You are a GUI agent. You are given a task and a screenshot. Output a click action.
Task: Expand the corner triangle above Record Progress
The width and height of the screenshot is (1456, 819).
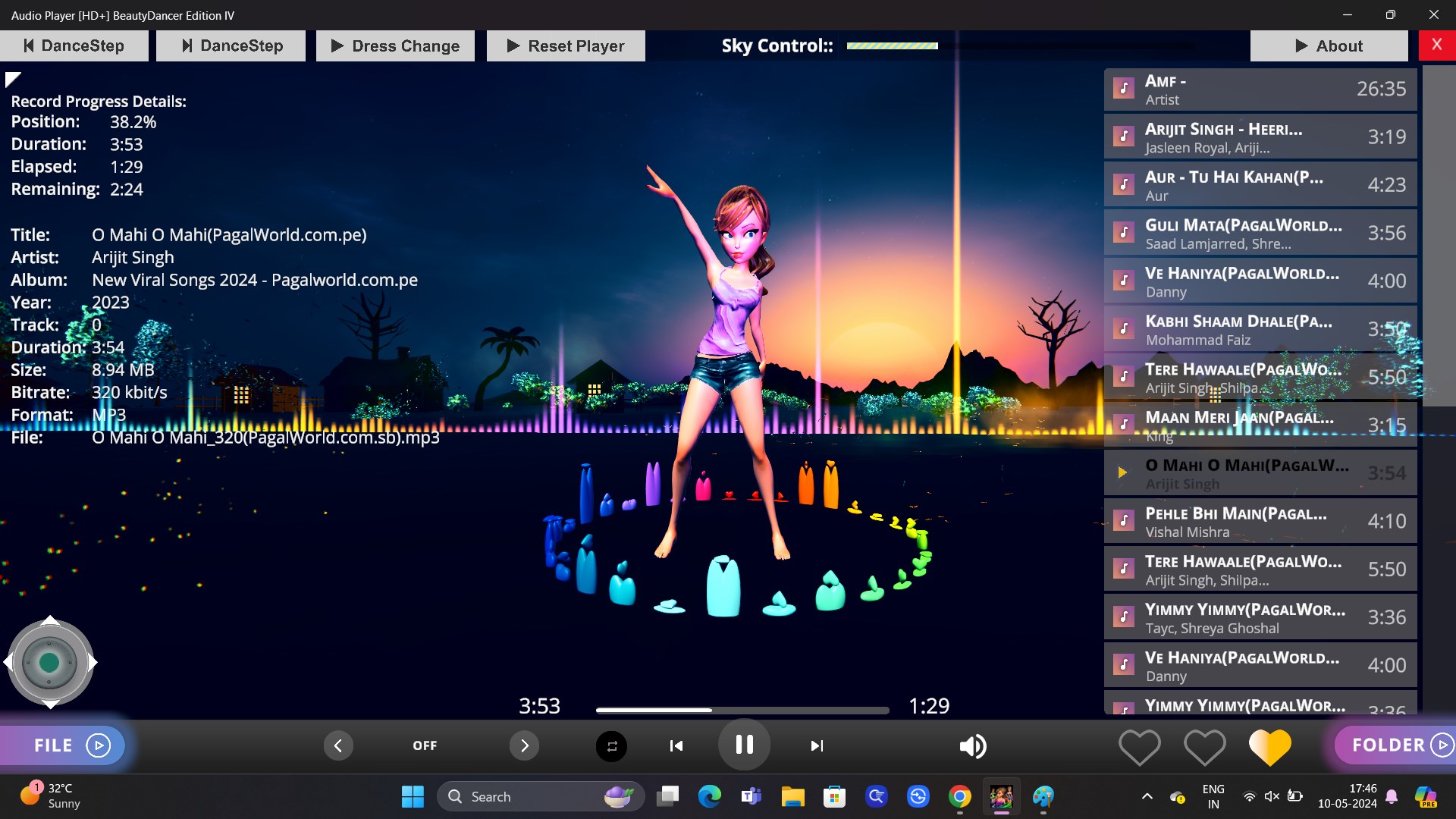point(12,79)
